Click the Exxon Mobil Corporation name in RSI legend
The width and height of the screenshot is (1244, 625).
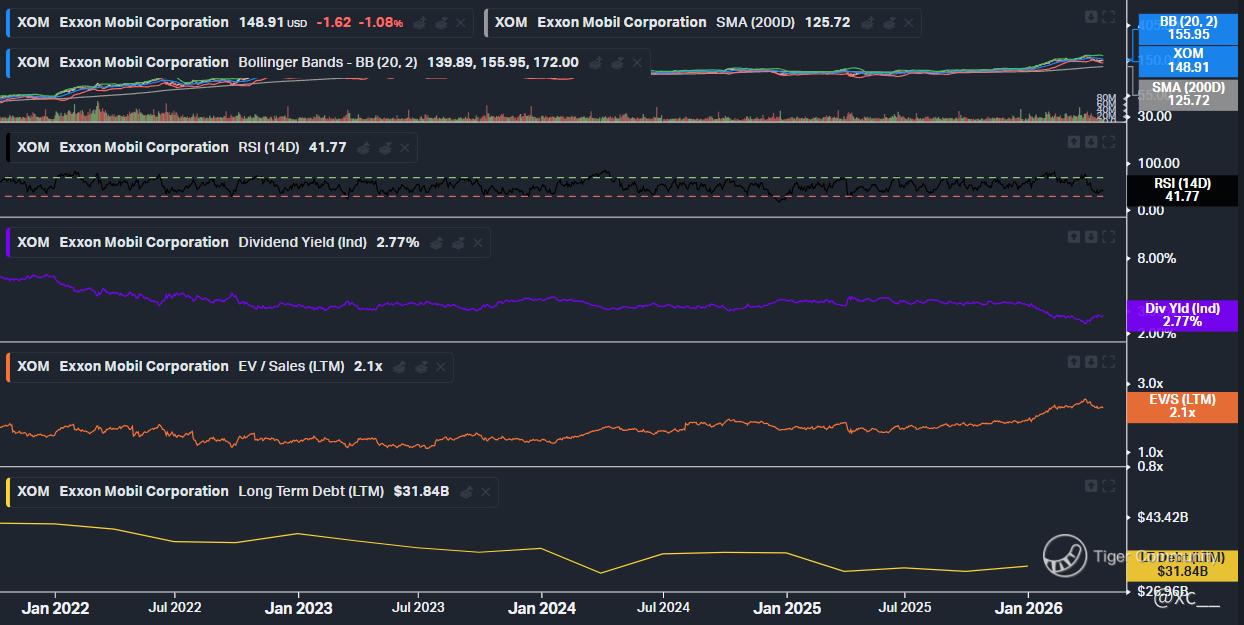pos(144,148)
